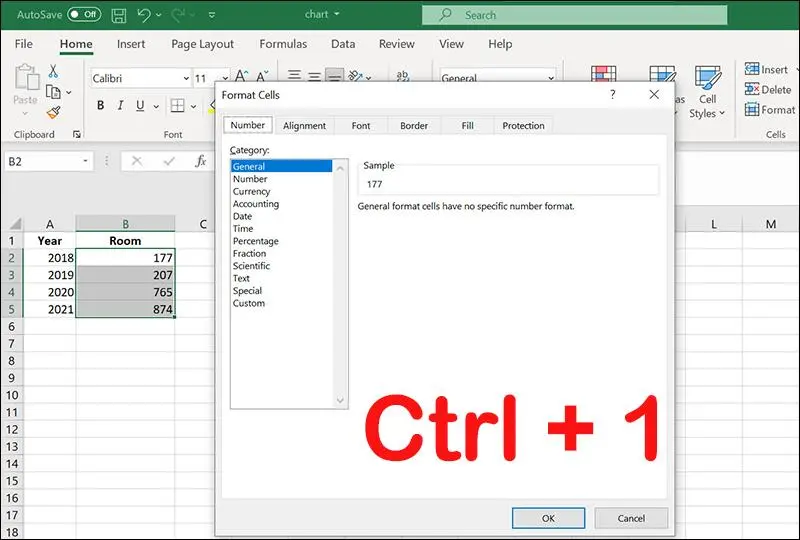Screen dimensions: 800x540
Task: Click Insert cells in ribbon
Action: pos(766,69)
